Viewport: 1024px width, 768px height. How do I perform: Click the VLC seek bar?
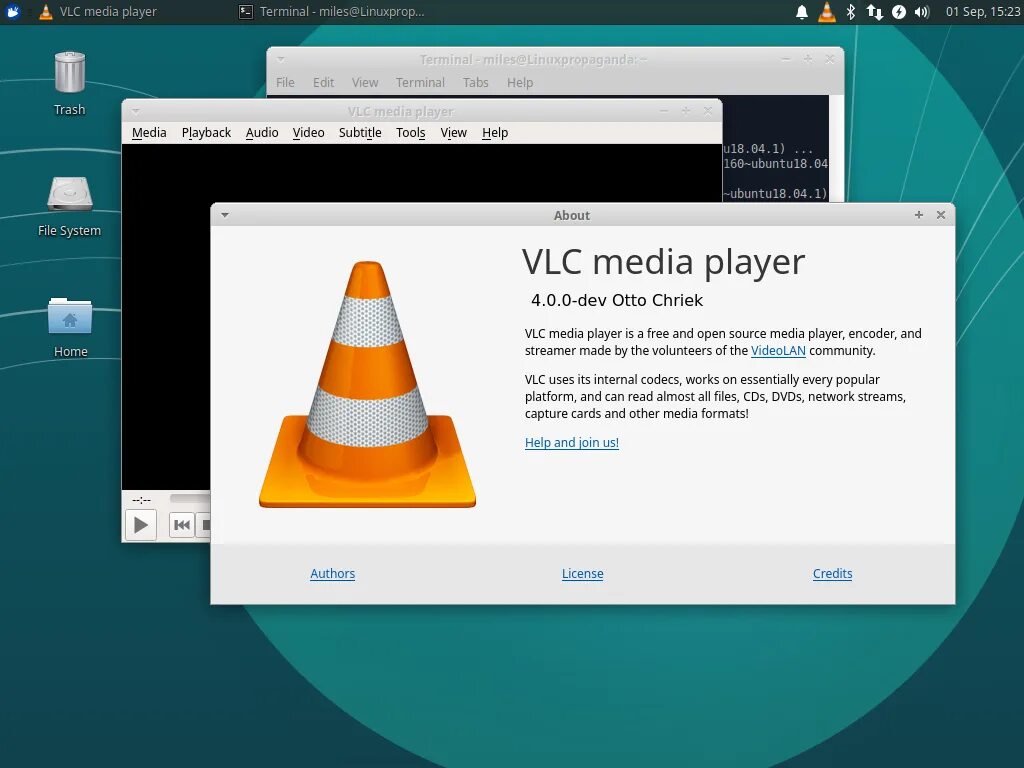190,499
